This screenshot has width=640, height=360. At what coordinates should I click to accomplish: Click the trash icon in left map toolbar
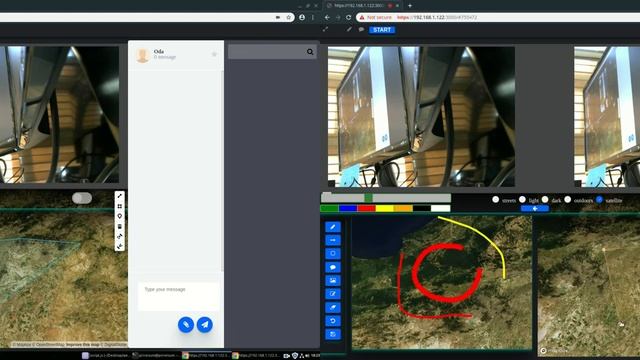(120, 226)
